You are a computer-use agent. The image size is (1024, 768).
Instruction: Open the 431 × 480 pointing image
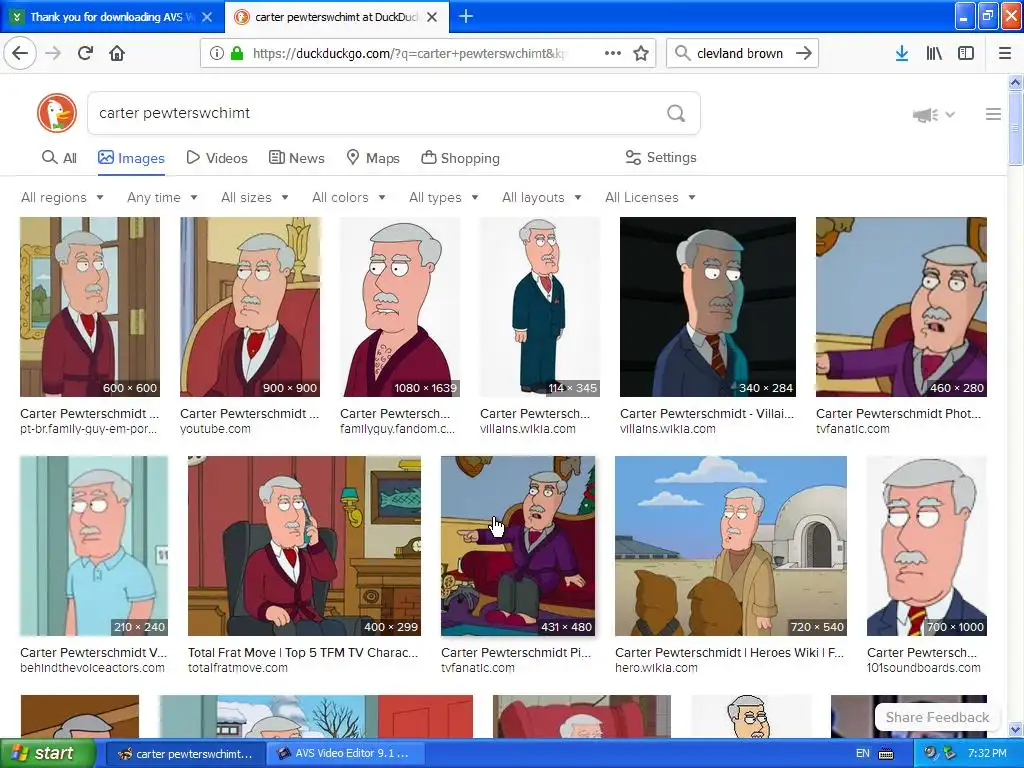click(x=518, y=546)
